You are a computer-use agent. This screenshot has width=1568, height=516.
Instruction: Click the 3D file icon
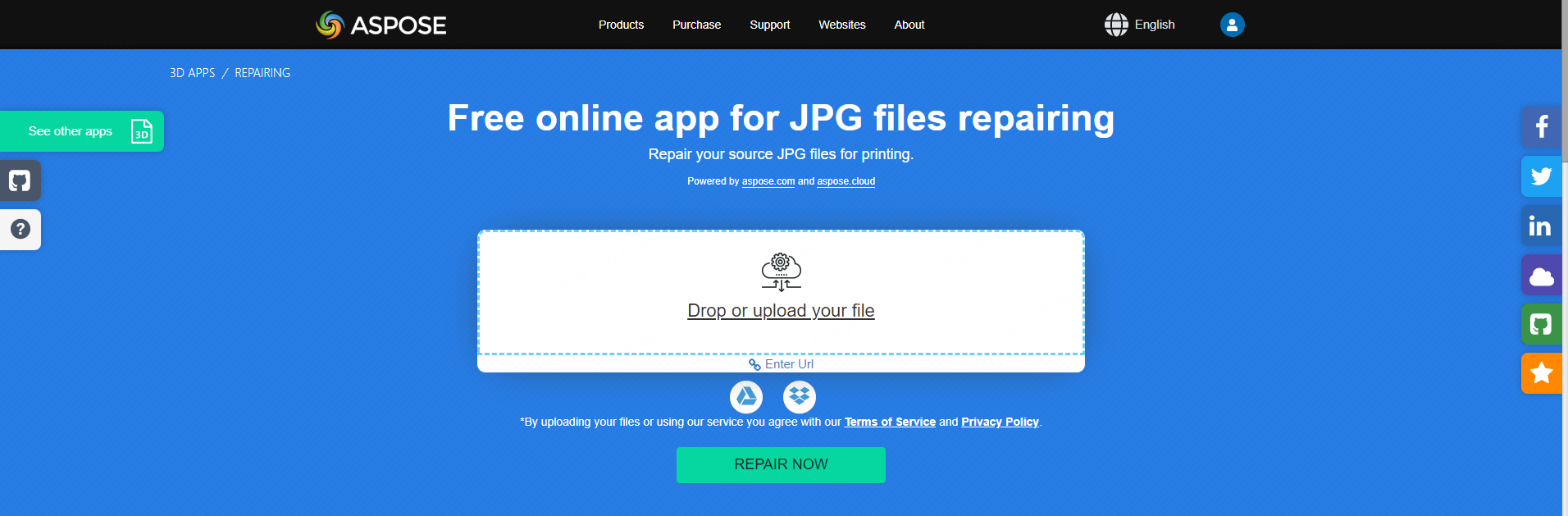142,131
